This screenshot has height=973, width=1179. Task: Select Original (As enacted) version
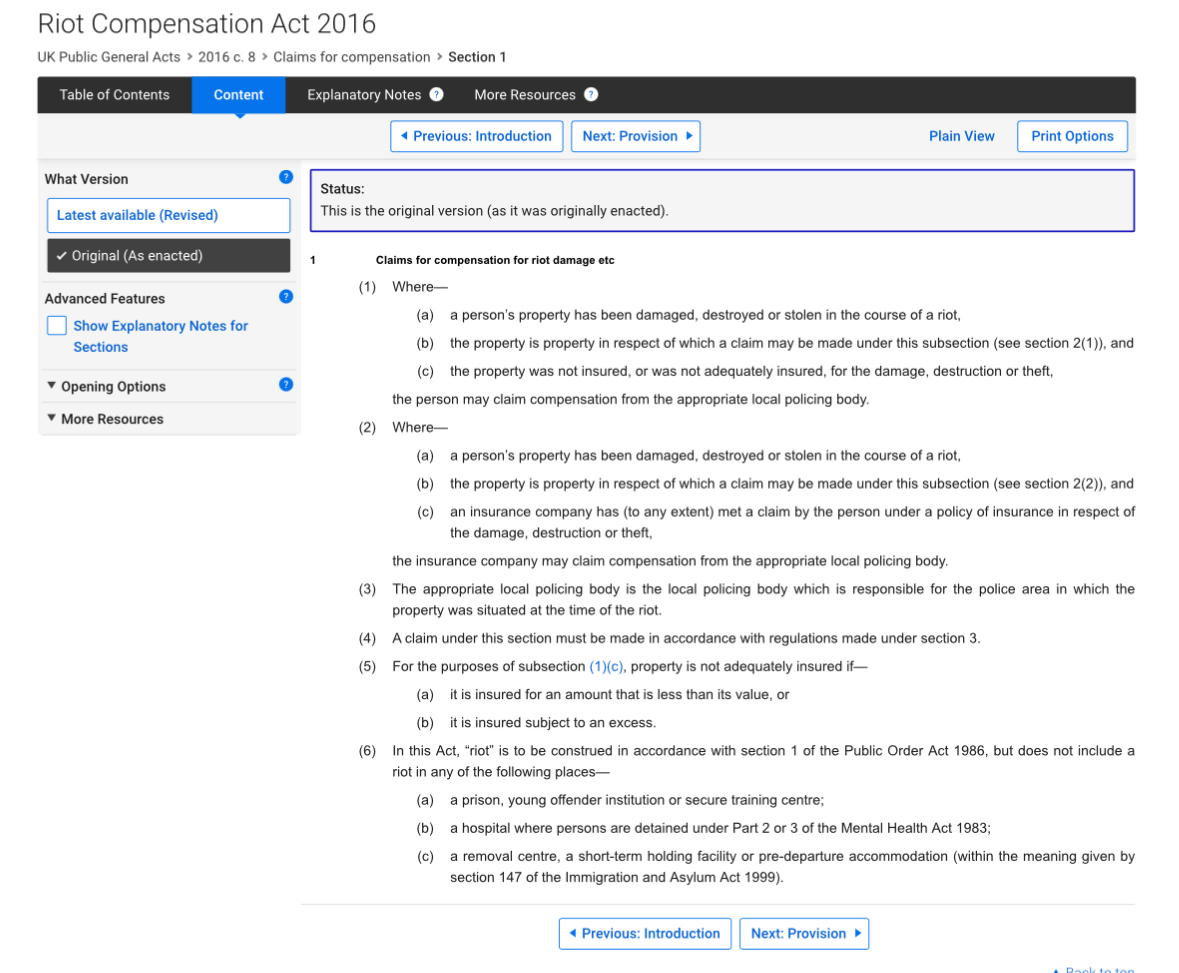168,256
